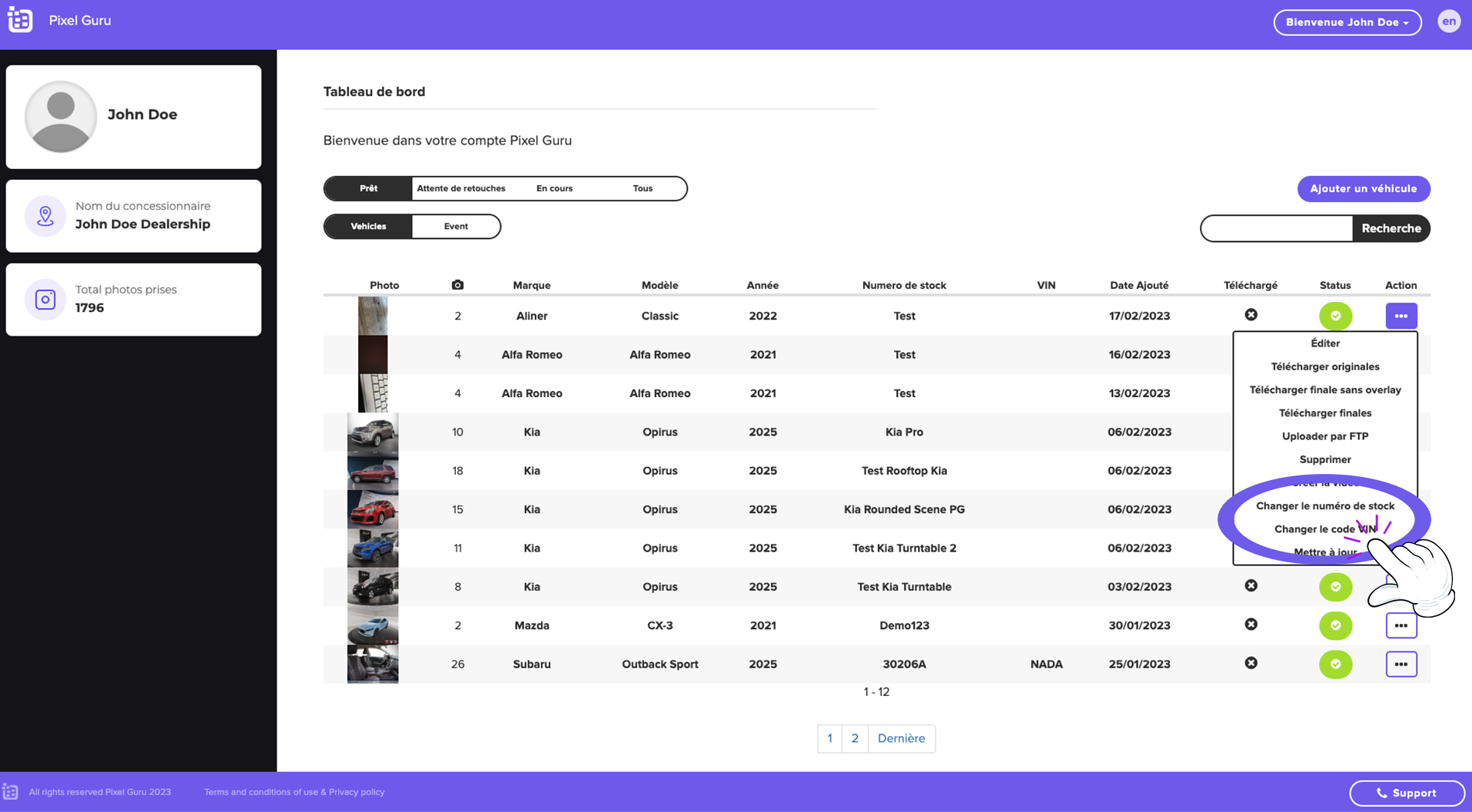
Task: Open the Test Kia Turntable 2 thumbnail
Action: (373, 549)
